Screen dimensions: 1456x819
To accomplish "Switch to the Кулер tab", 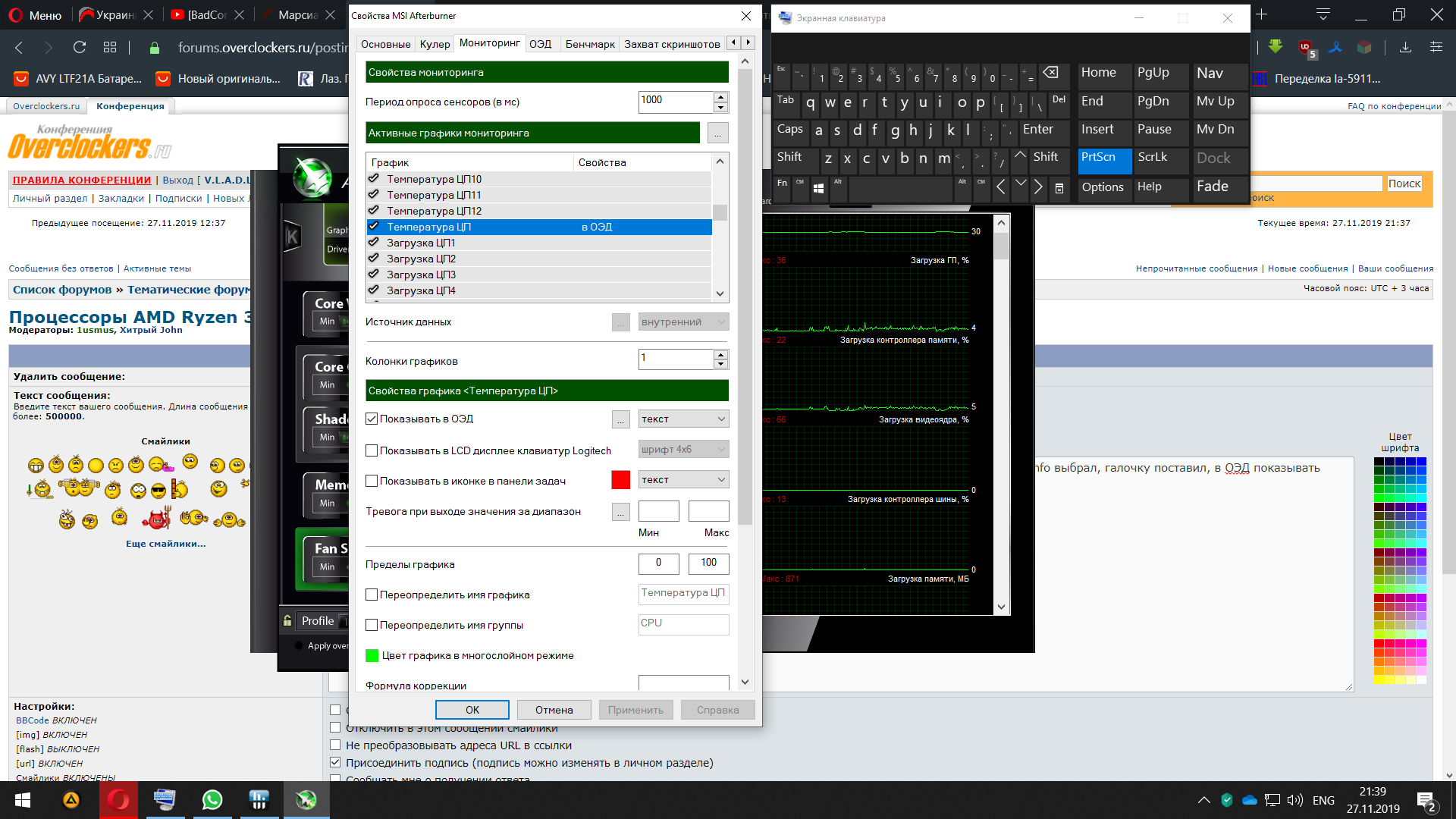I will 435,44.
